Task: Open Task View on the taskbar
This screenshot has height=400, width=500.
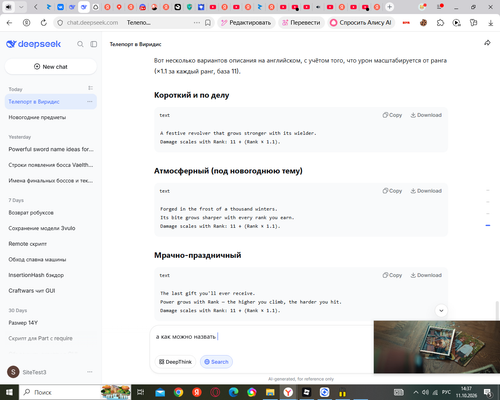Action: [141, 392]
